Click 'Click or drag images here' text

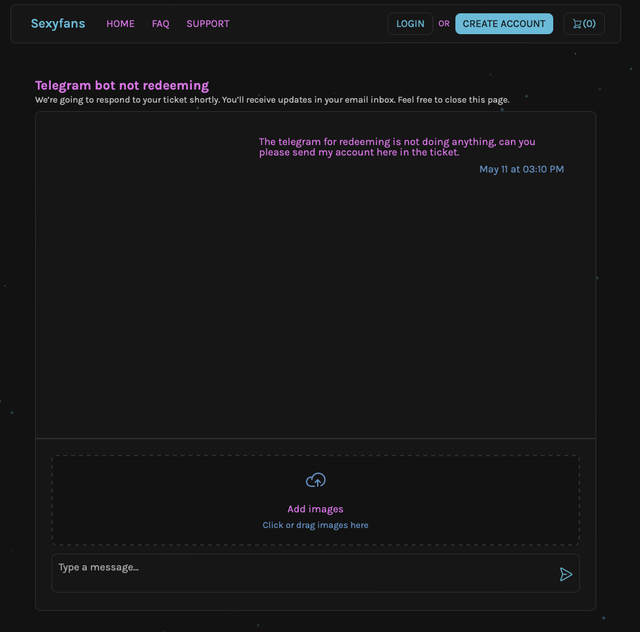click(x=316, y=525)
